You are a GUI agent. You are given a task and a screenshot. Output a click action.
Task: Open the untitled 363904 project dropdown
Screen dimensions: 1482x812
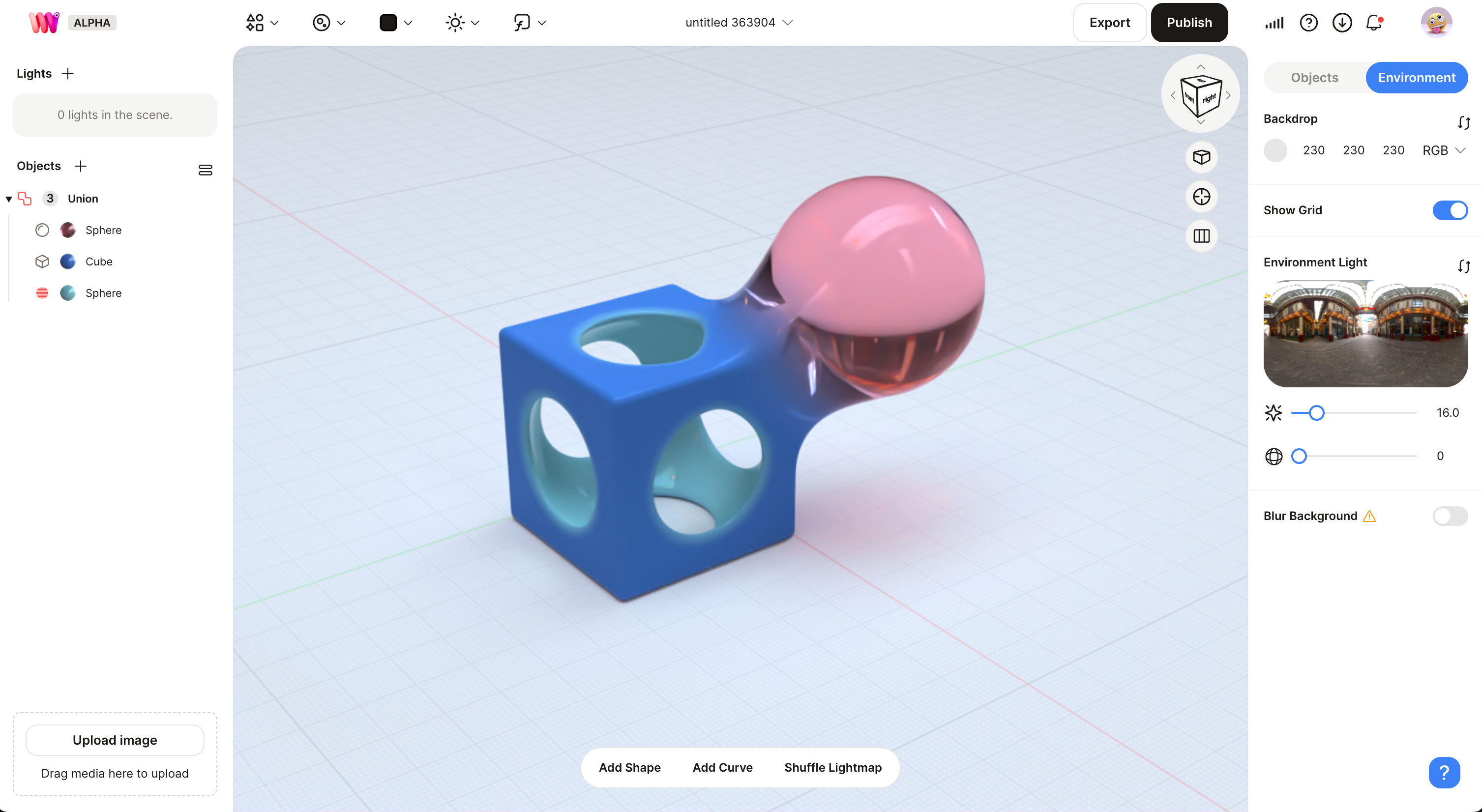[x=739, y=23]
